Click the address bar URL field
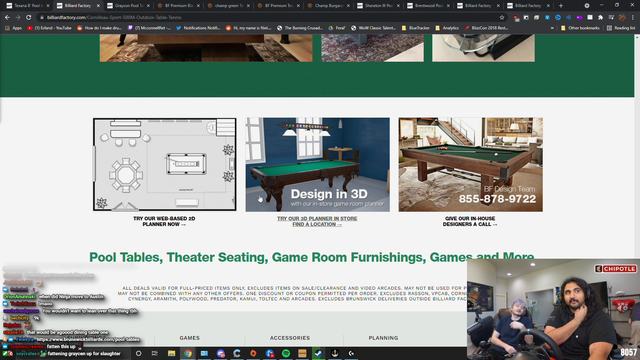Image resolution: width=640 pixels, height=360 pixels. coord(269,18)
